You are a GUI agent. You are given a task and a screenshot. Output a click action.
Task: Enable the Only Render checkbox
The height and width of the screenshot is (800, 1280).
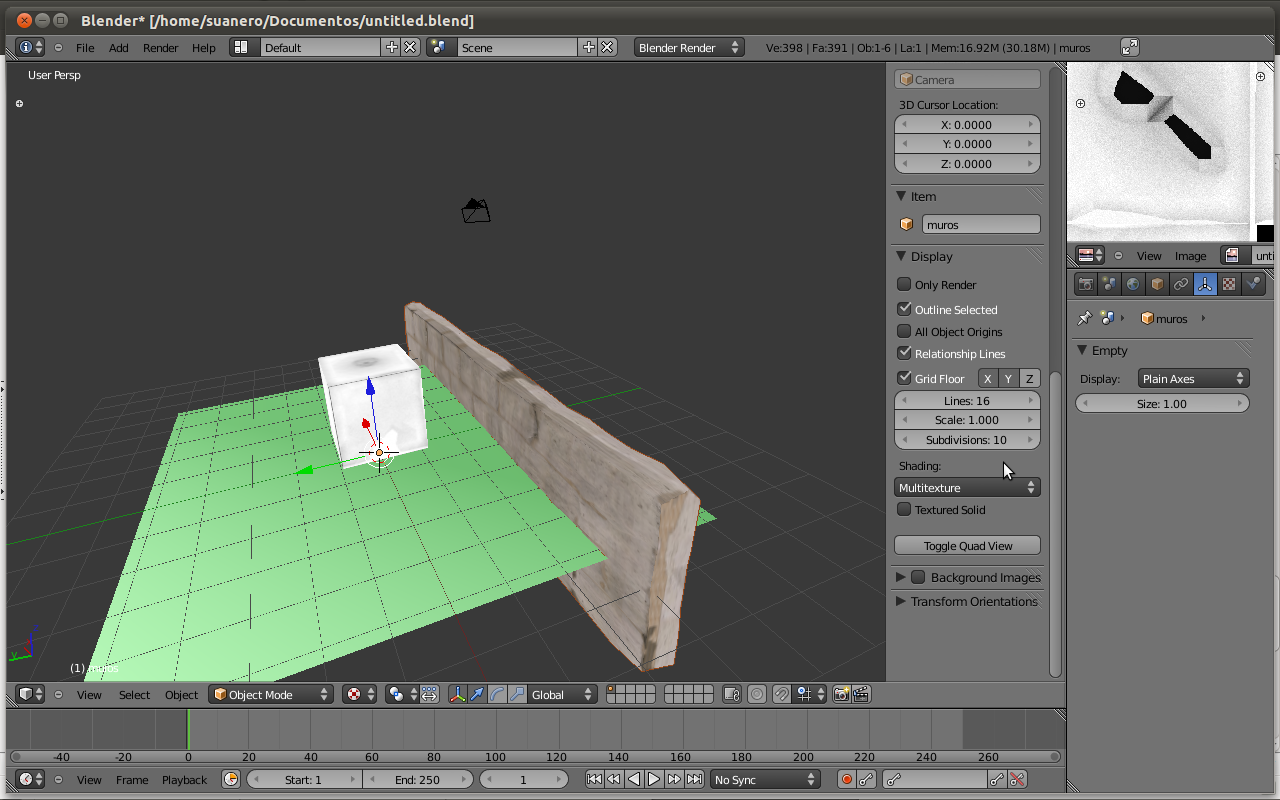(904, 284)
